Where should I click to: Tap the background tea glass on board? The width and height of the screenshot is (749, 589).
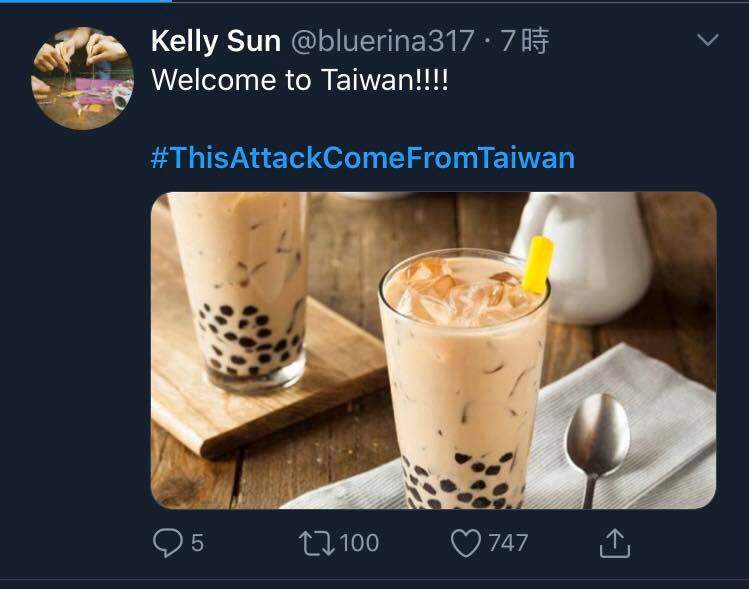[237, 289]
